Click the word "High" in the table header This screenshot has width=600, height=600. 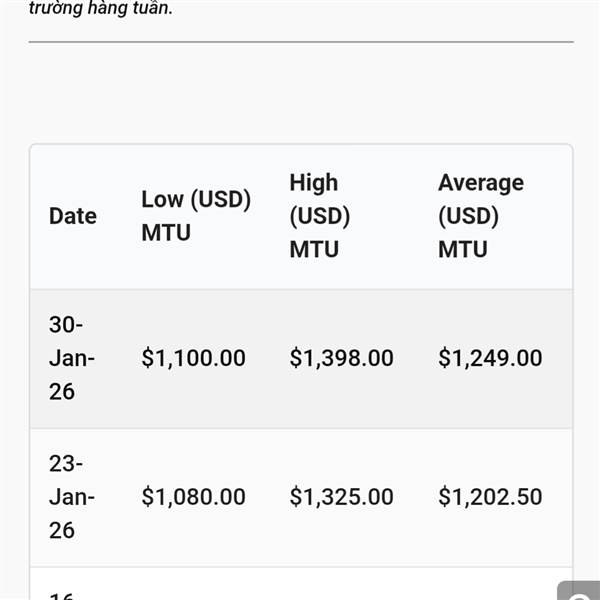314,183
